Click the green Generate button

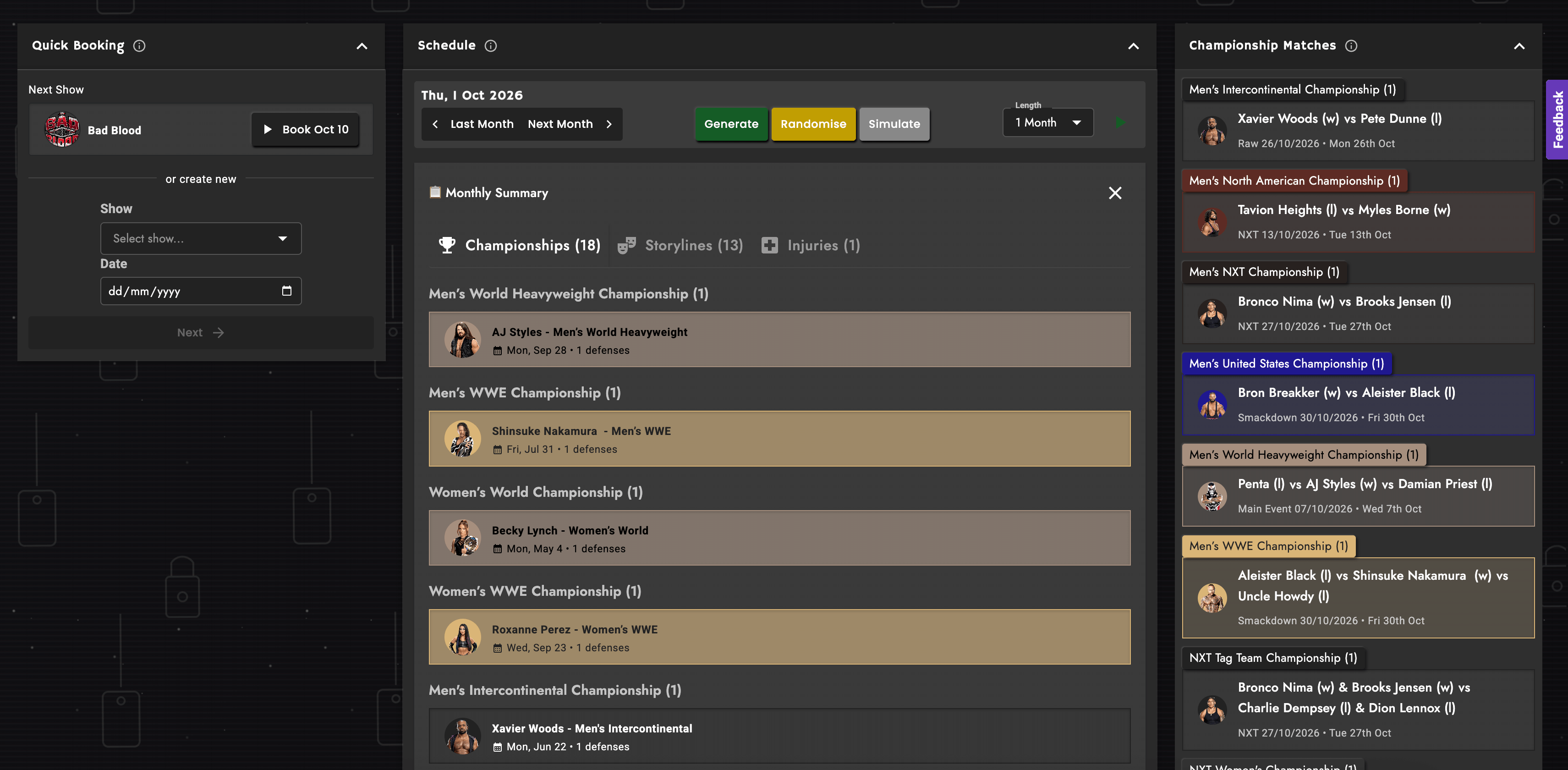click(731, 124)
